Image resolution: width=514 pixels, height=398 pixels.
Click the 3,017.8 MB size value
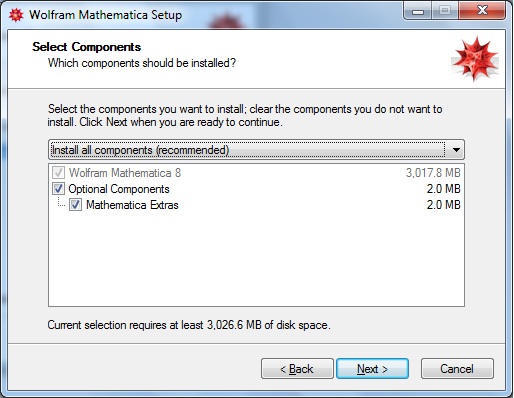tap(433, 173)
